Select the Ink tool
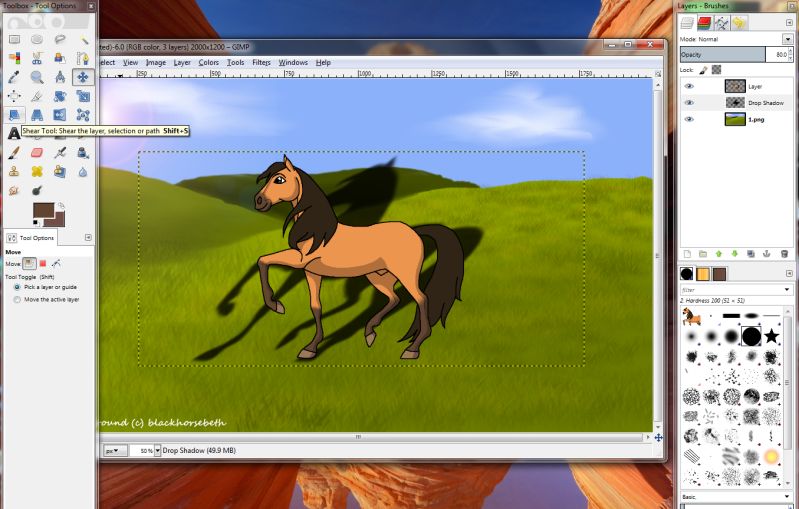This screenshot has height=509, width=799. coord(83,152)
